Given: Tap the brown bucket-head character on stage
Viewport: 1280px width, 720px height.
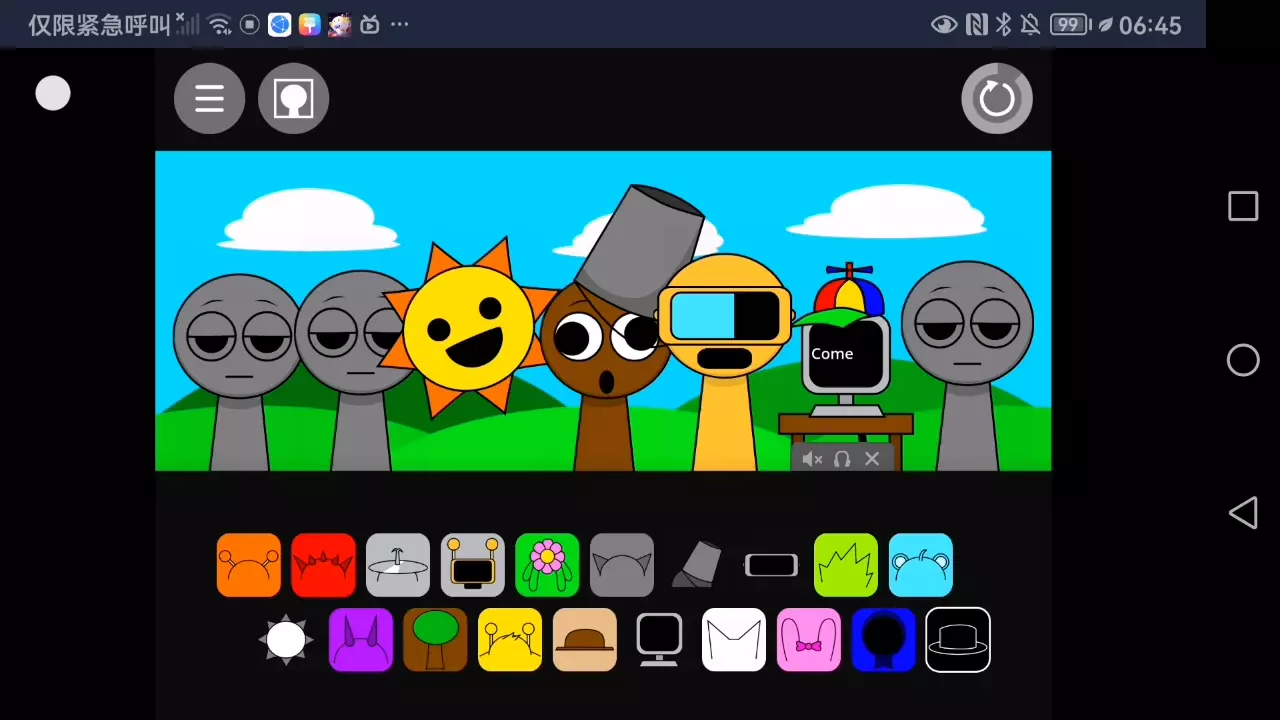Looking at the screenshot, I should [606, 340].
